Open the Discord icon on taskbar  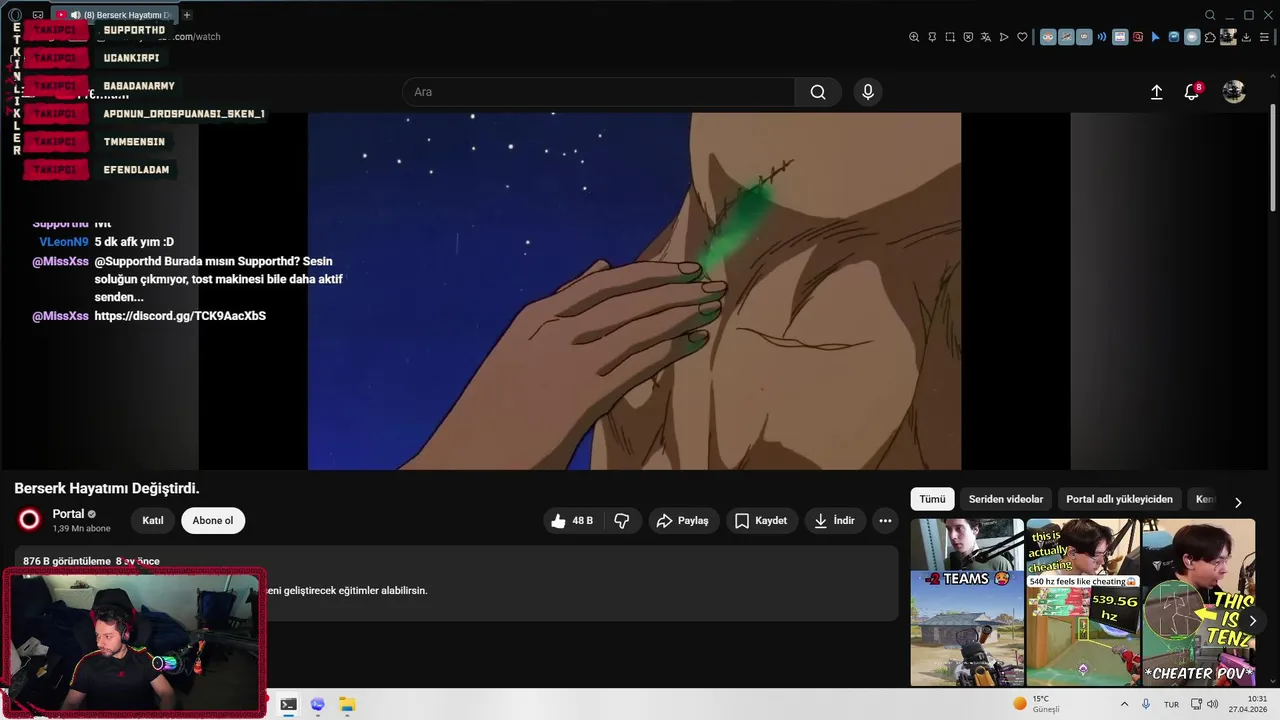(318, 704)
